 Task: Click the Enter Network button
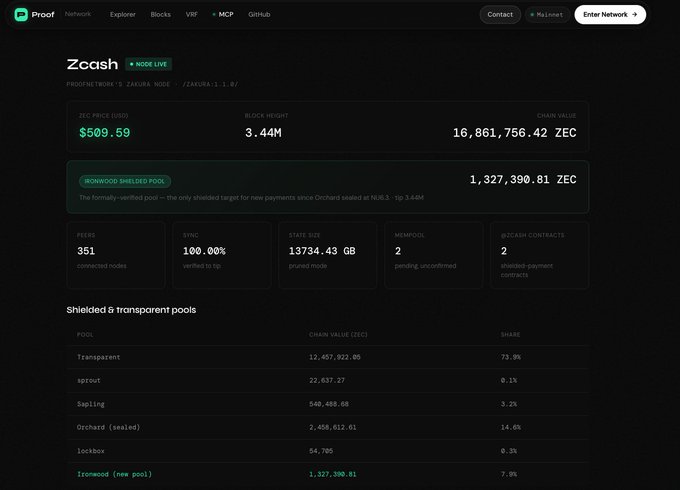610,15
